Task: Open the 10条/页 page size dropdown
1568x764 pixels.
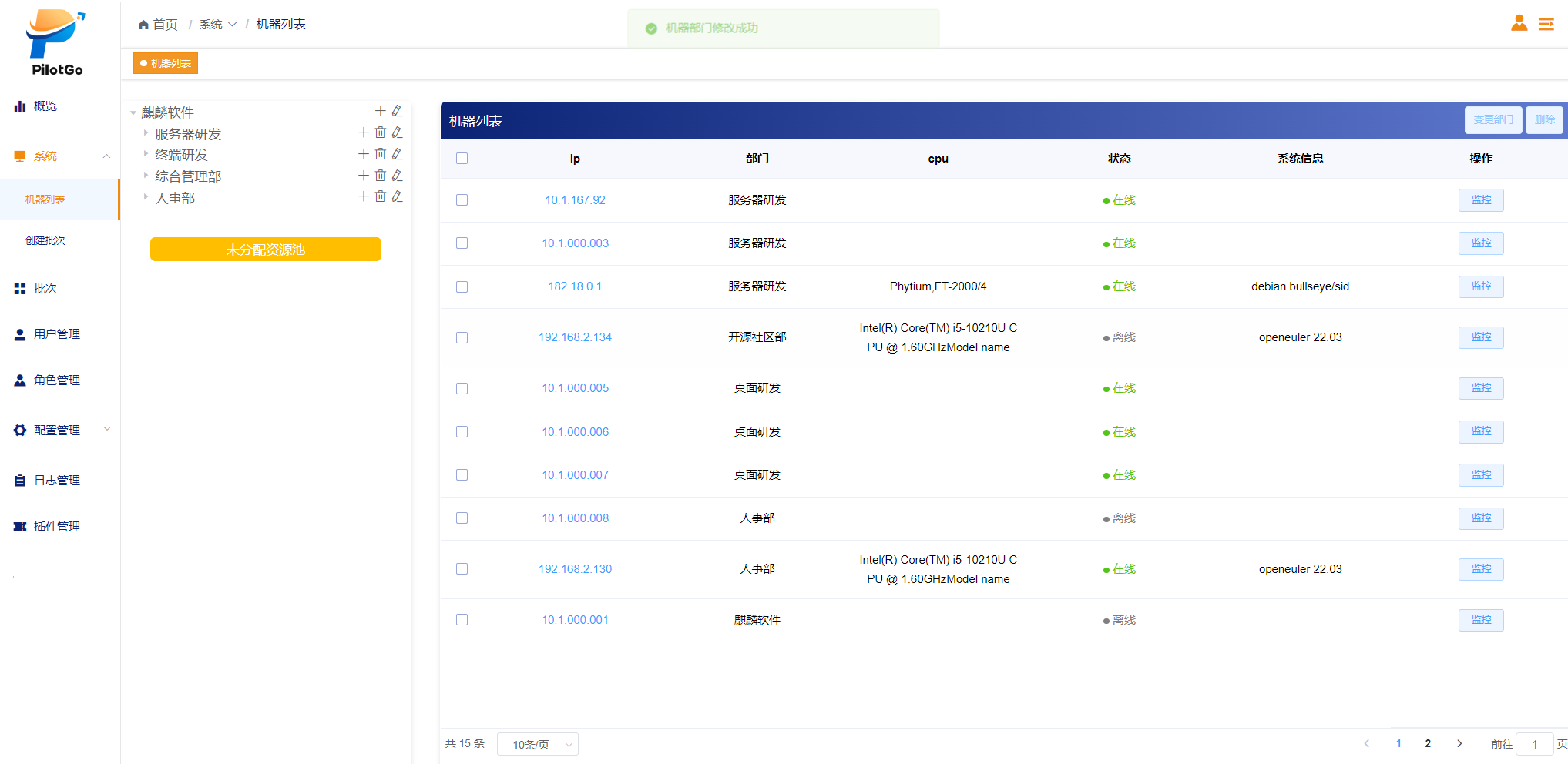Action: pyautogui.click(x=537, y=744)
